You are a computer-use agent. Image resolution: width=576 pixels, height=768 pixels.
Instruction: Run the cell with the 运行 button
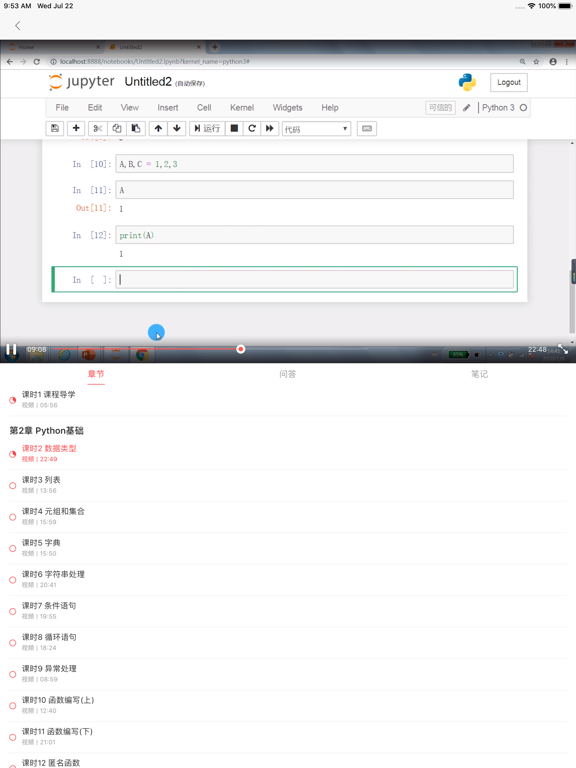207,128
